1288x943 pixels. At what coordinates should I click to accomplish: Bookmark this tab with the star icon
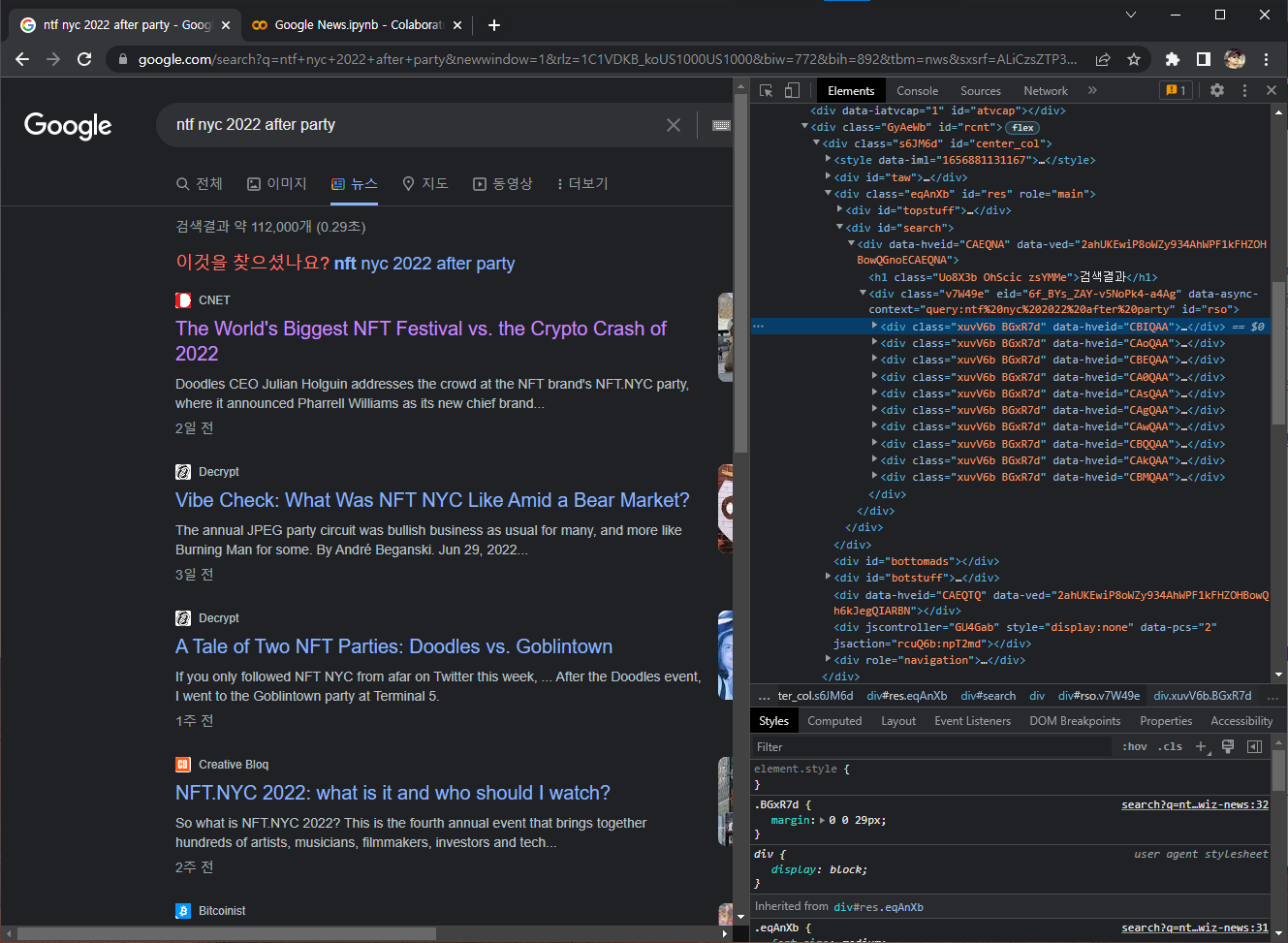click(1134, 59)
